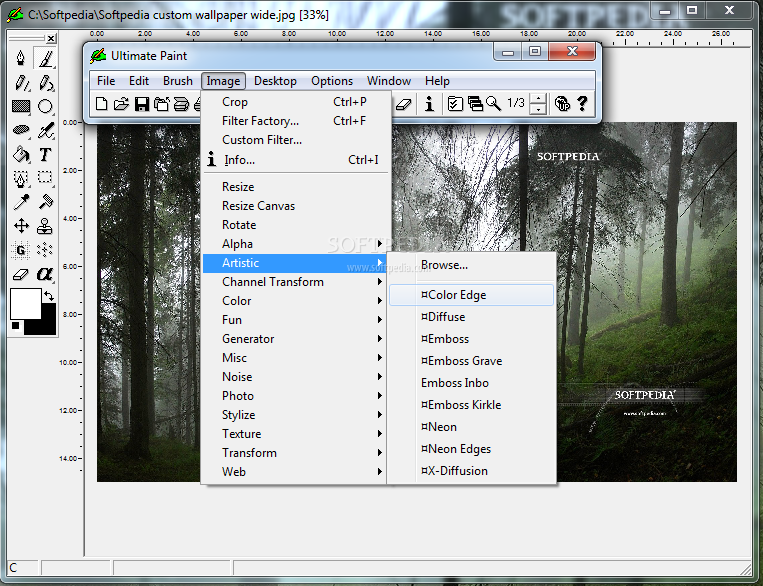Select the alpha tool in toolbox
The height and width of the screenshot is (586, 763).
[45, 274]
